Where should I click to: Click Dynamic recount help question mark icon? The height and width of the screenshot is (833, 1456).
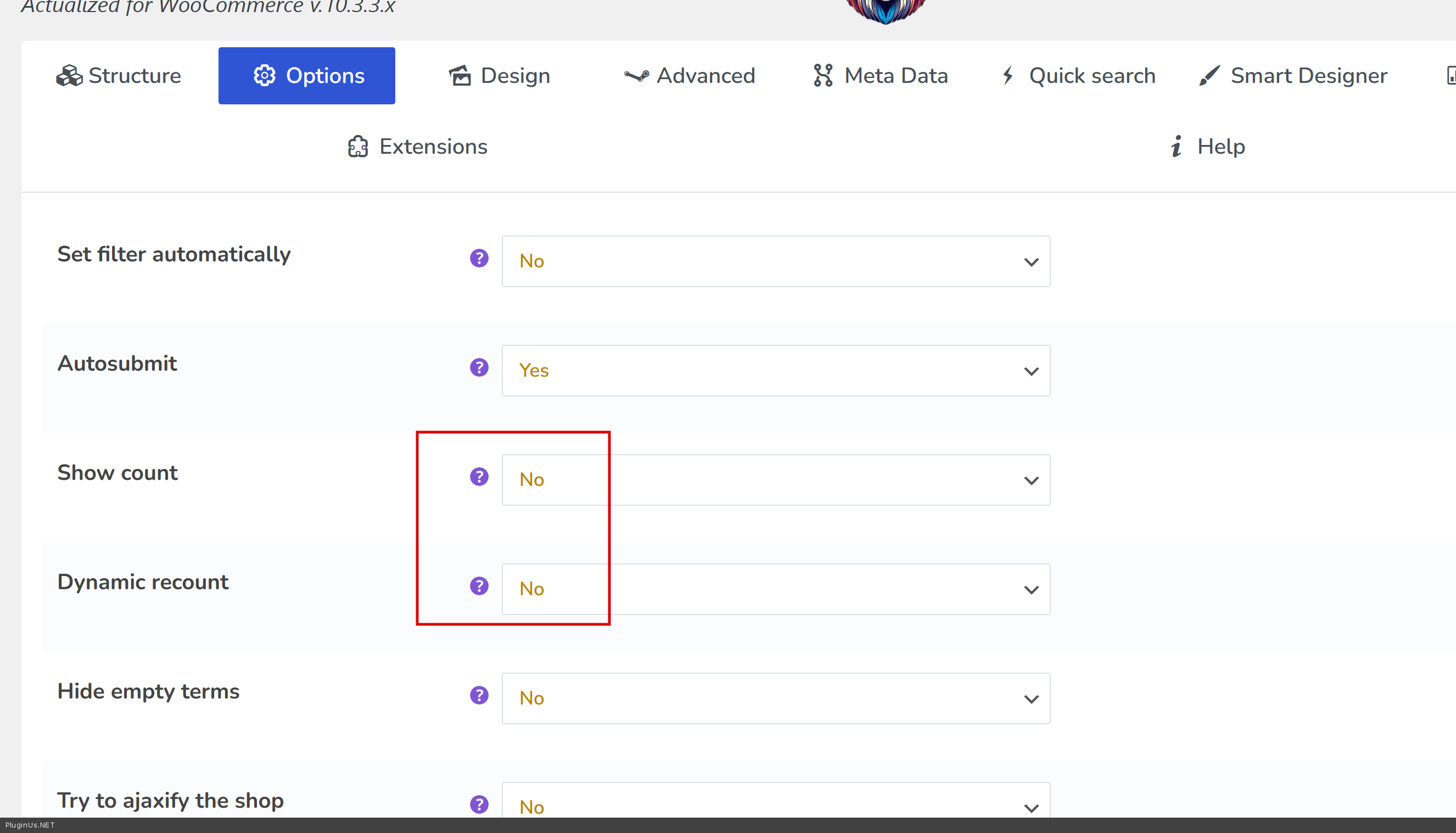coord(479,586)
